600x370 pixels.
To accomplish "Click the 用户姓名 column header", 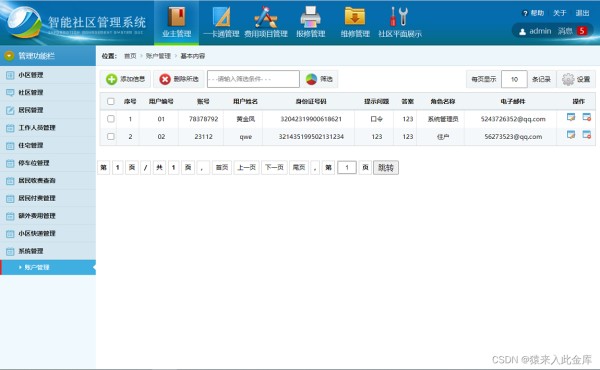I will (245, 101).
